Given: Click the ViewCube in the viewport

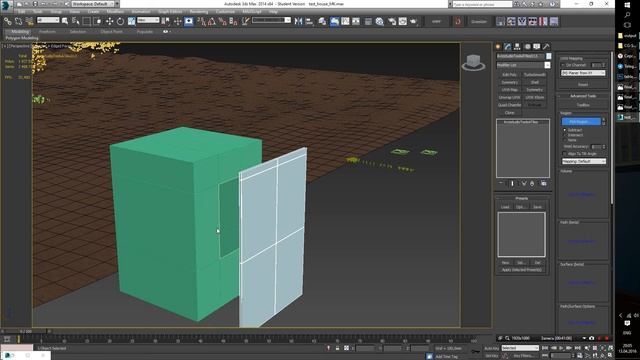Looking at the screenshot, I should 473,62.
